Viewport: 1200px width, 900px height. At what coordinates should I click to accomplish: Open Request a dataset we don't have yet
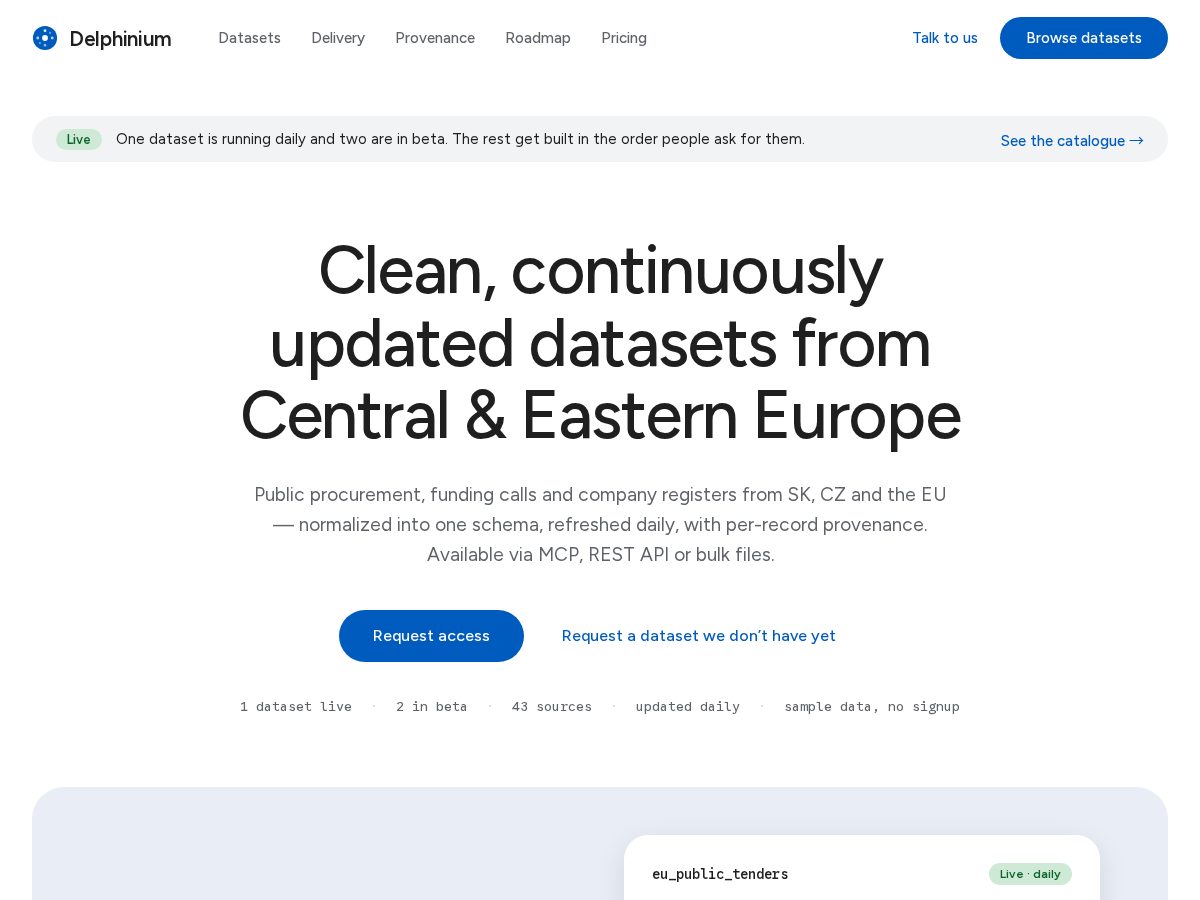coord(699,636)
